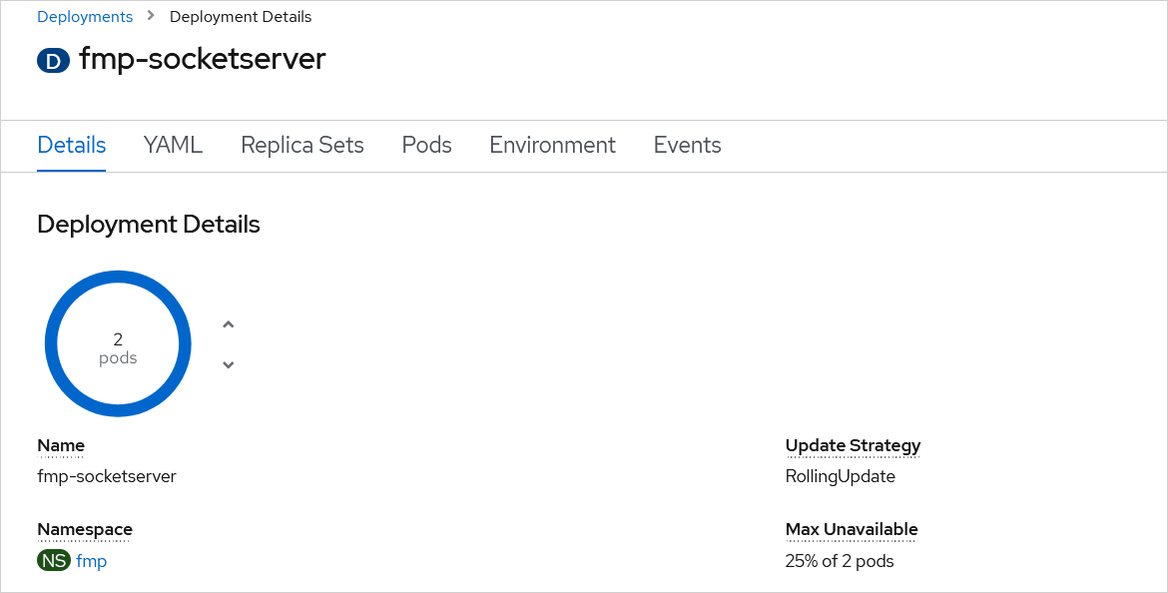Screen dimensions: 1168x593
Task: Click the Deployment Details breadcrumb text
Action: point(240,17)
